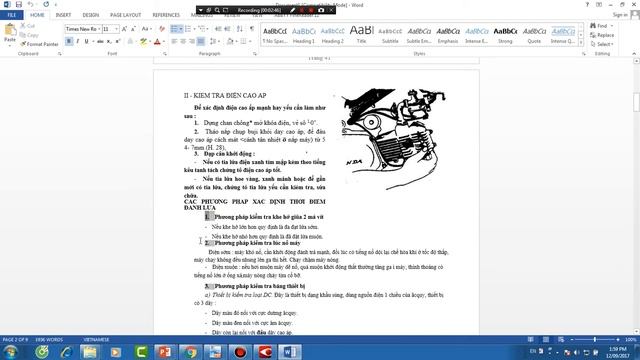Image resolution: width=640 pixels, height=360 pixels.
Task: Switch to the PAGE LAYOUT tab
Action: coord(125,15)
